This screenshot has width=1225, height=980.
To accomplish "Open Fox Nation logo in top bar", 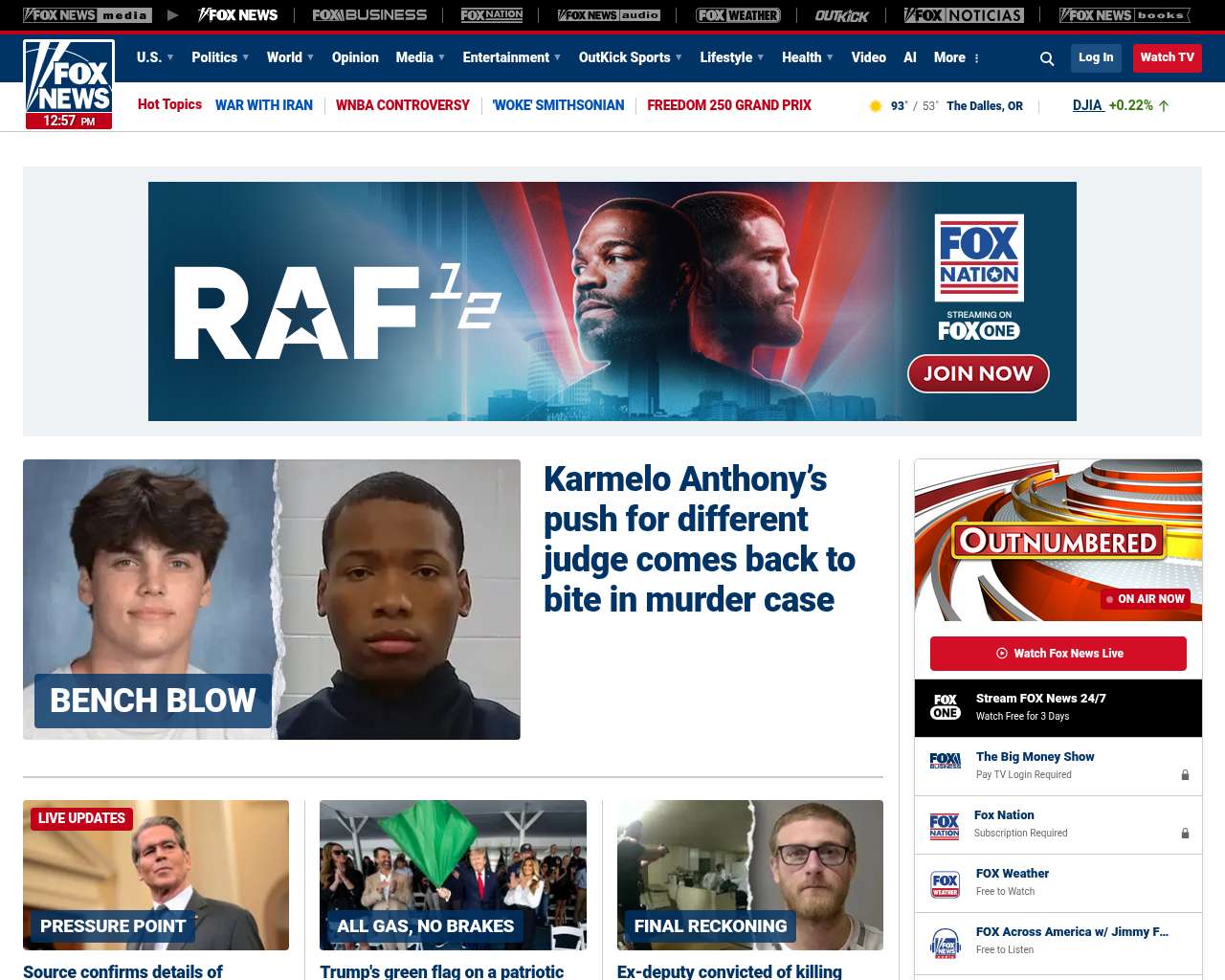I will [x=492, y=15].
